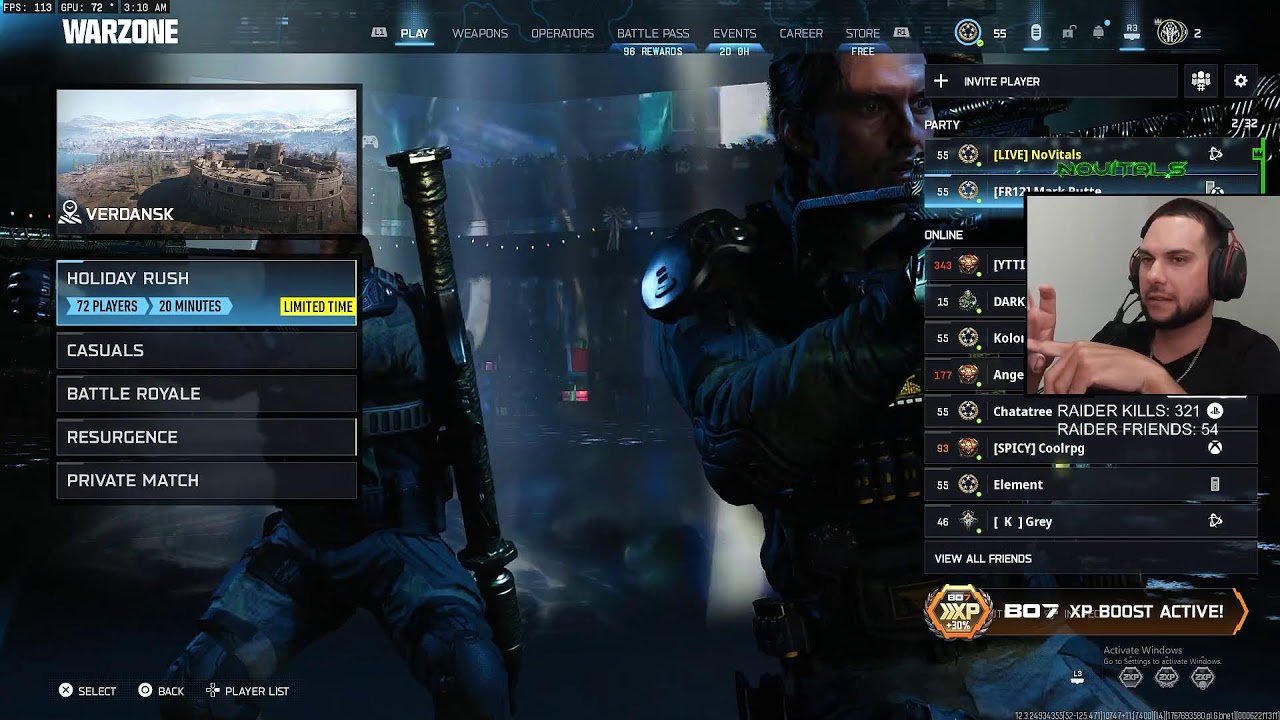This screenshot has height=720, width=1280.
Task: Go to the BATTLE PASS tab
Action: 653,33
